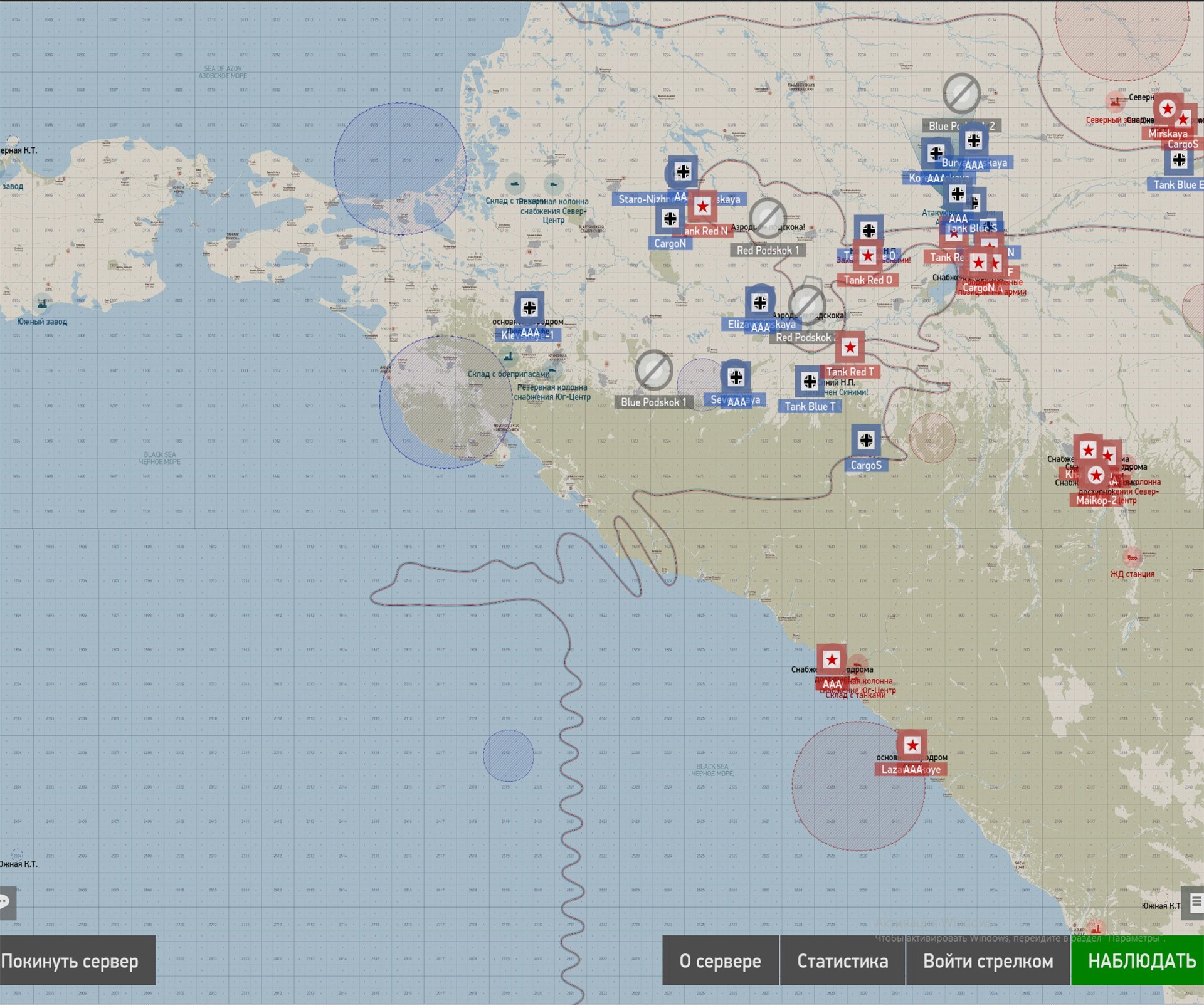Click the Red Podskok 1 prohibited icon
Image resolution: width=1204 pixels, height=1008 pixels.
click(768, 218)
